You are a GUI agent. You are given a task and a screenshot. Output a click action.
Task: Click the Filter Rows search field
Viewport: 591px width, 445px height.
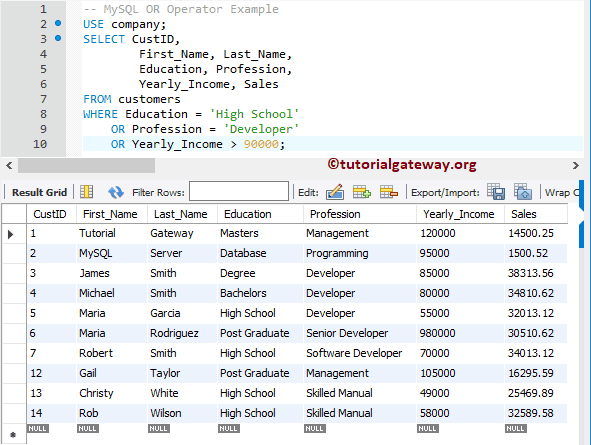coord(239,191)
